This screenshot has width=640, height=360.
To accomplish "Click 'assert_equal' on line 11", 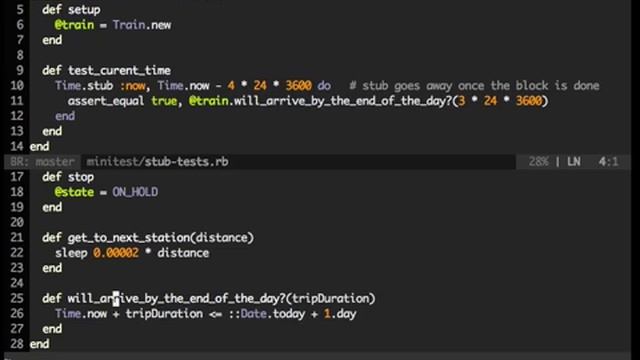I will [x=106, y=101].
